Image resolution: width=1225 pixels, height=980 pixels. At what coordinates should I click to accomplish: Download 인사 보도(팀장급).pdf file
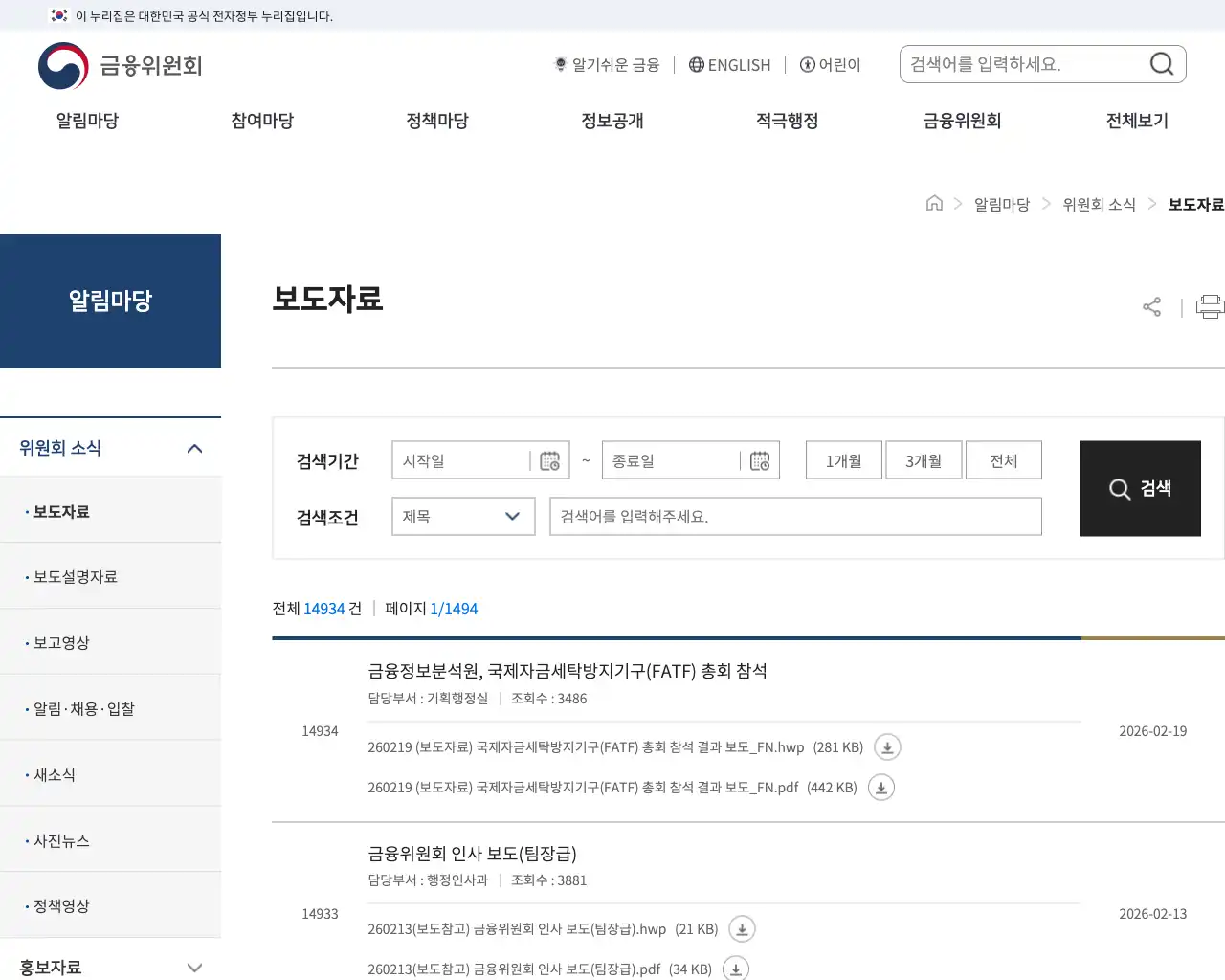click(736, 969)
